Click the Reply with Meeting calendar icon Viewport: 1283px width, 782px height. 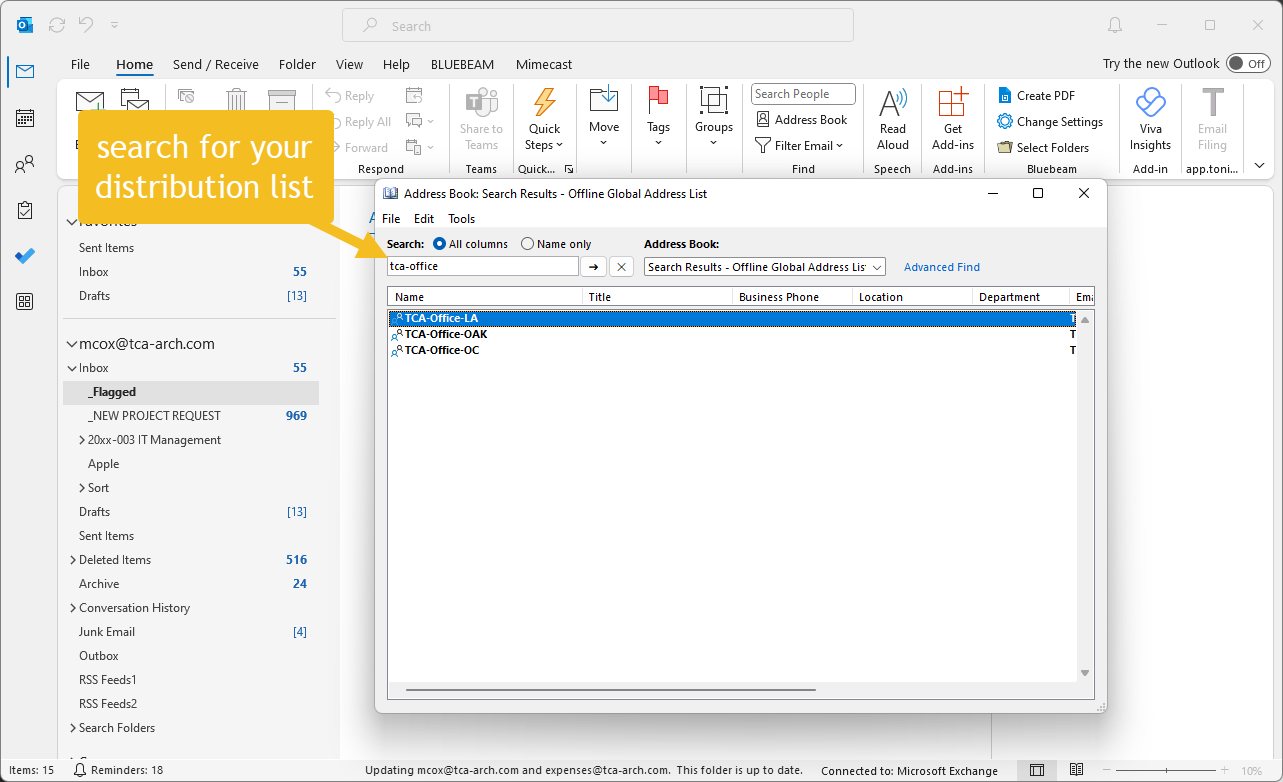(x=414, y=96)
